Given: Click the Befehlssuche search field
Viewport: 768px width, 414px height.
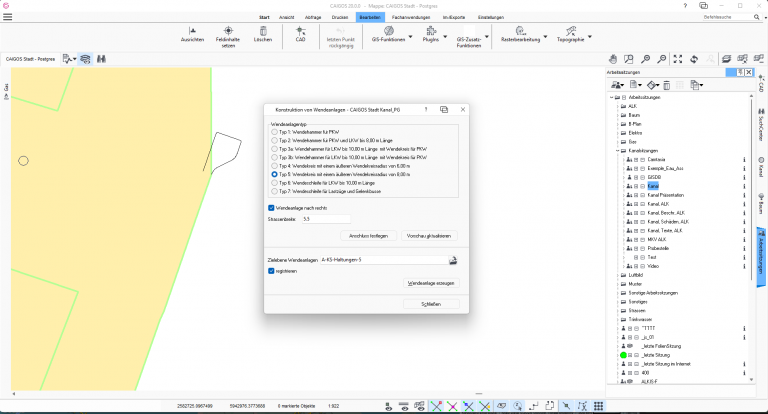Looking at the screenshot, I should [727, 17].
